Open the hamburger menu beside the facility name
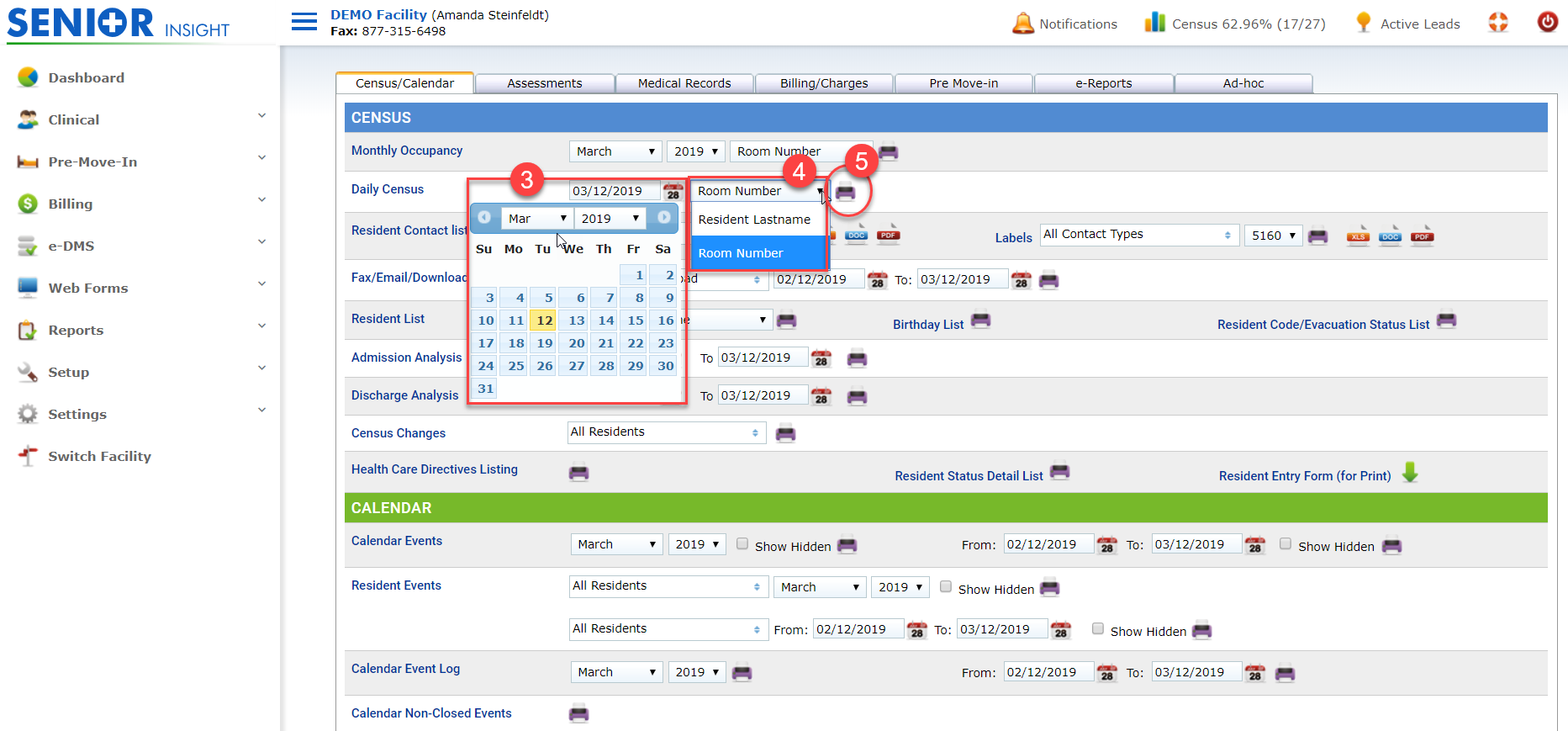Image resolution: width=1568 pixels, height=731 pixels. click(x=304, y=22)
